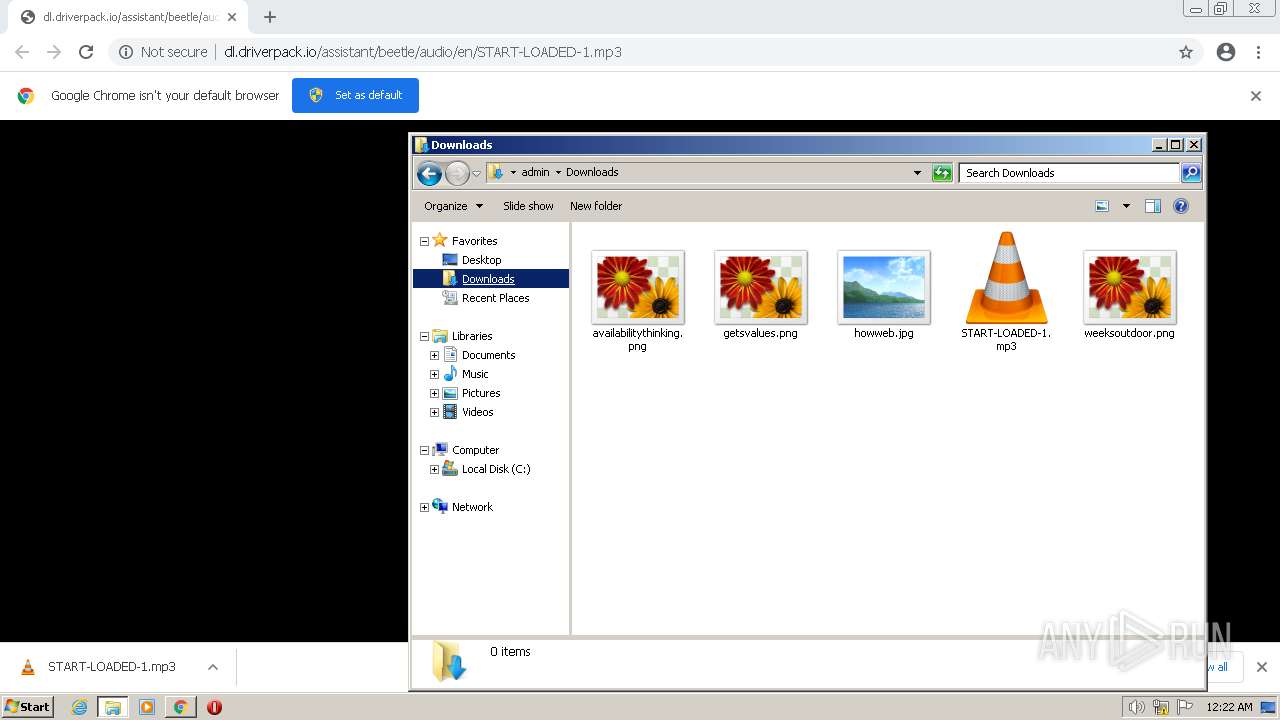Image resolution: width=1280 pixels, height=720 pixels.
Task: Dismiss default browser infobar
Action: [x=1256, y=96]
